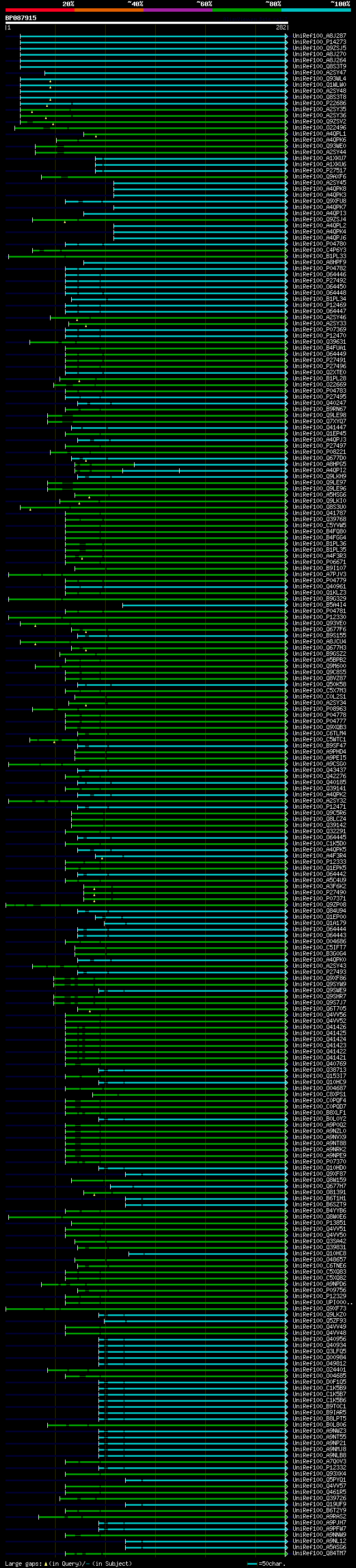Image resolution: width=356 pixels, height=1568 pixels.
Task: Select hit UniRef100_A9NT55
Action: (x=319, y=1437)
